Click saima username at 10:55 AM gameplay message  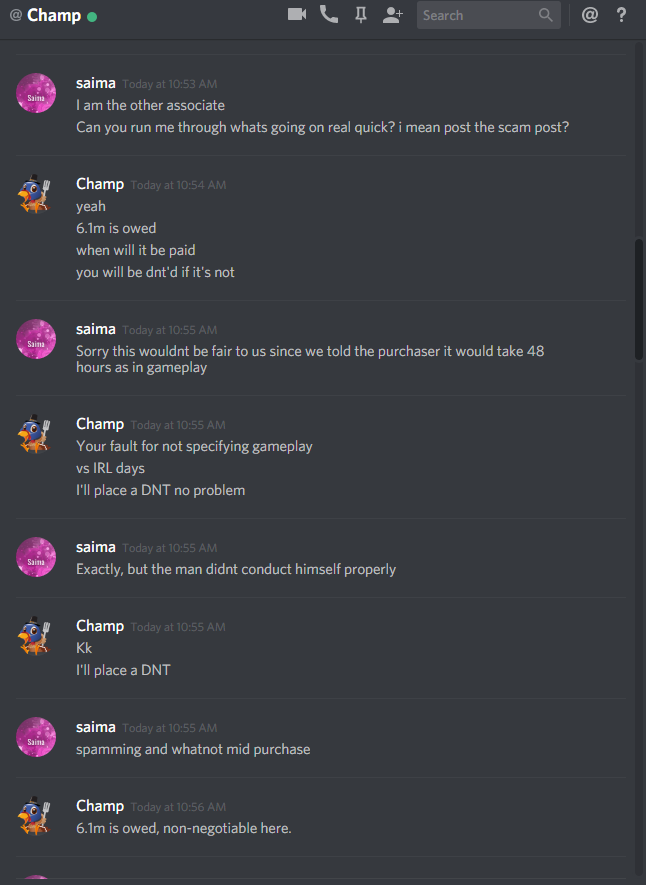coord(96,329)
